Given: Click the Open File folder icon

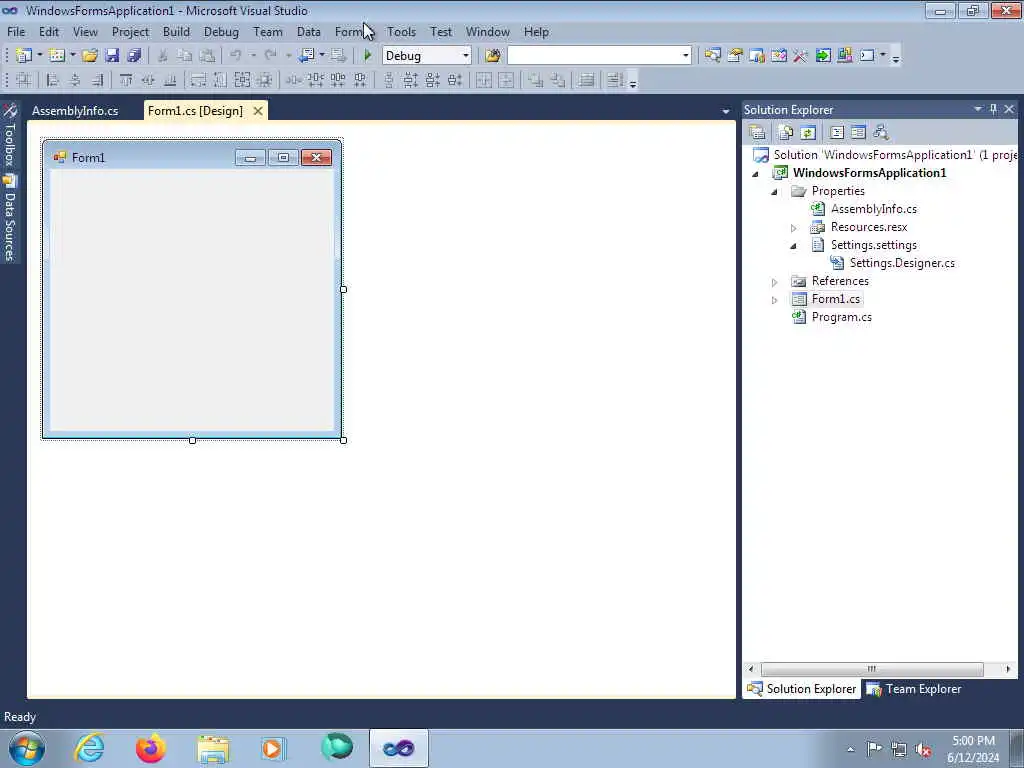Looking at the screenshot, I should point(89,56).
